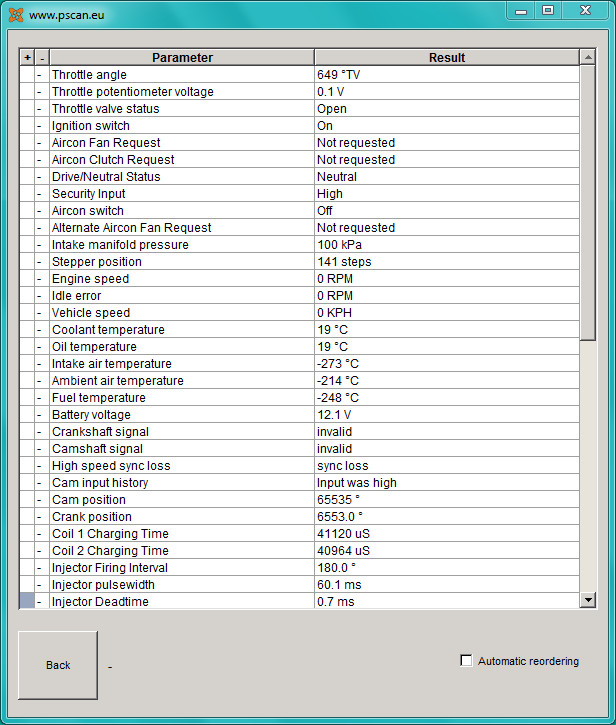Click the 141 steps result value
The width and height of the screenshot is (616, 725).
(447, 261)
